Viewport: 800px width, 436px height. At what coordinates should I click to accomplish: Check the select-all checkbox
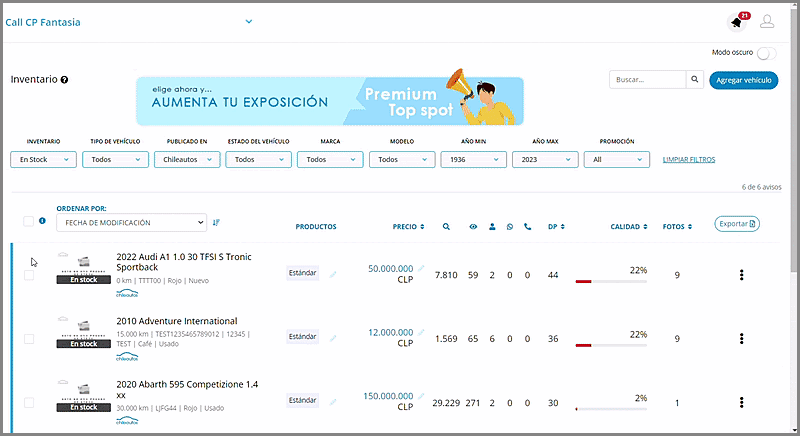tap(28, 221)
